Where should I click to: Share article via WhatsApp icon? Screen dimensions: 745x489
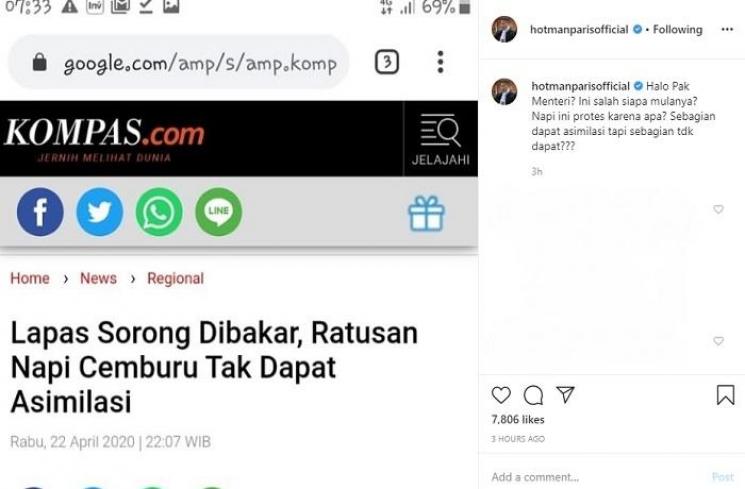click(x=159, y=212)
